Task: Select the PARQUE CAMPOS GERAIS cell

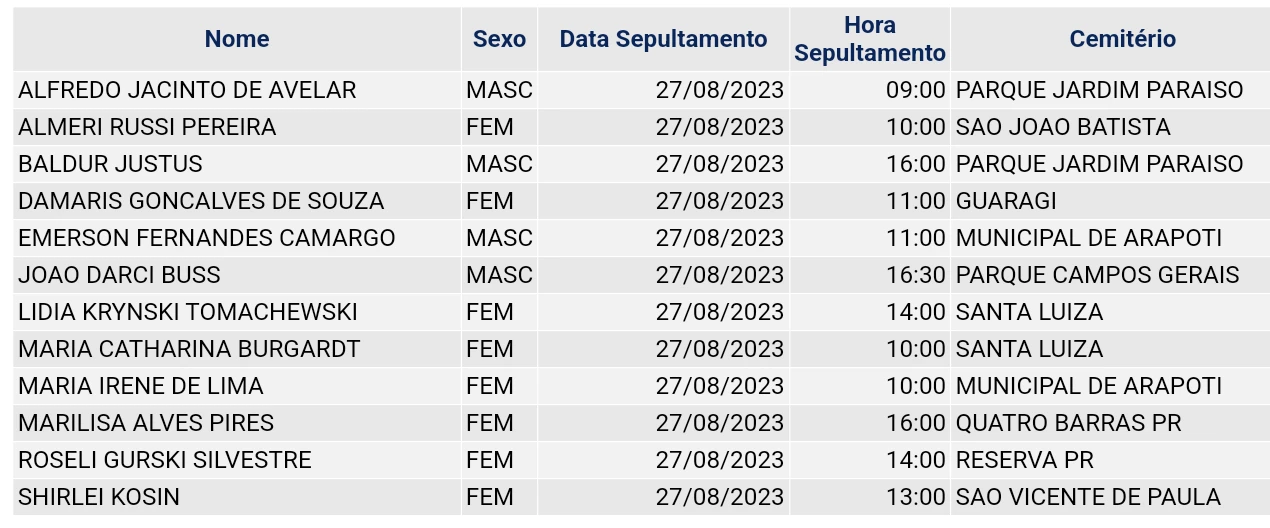Action: pyautogui.click(x=1097, y=275)
